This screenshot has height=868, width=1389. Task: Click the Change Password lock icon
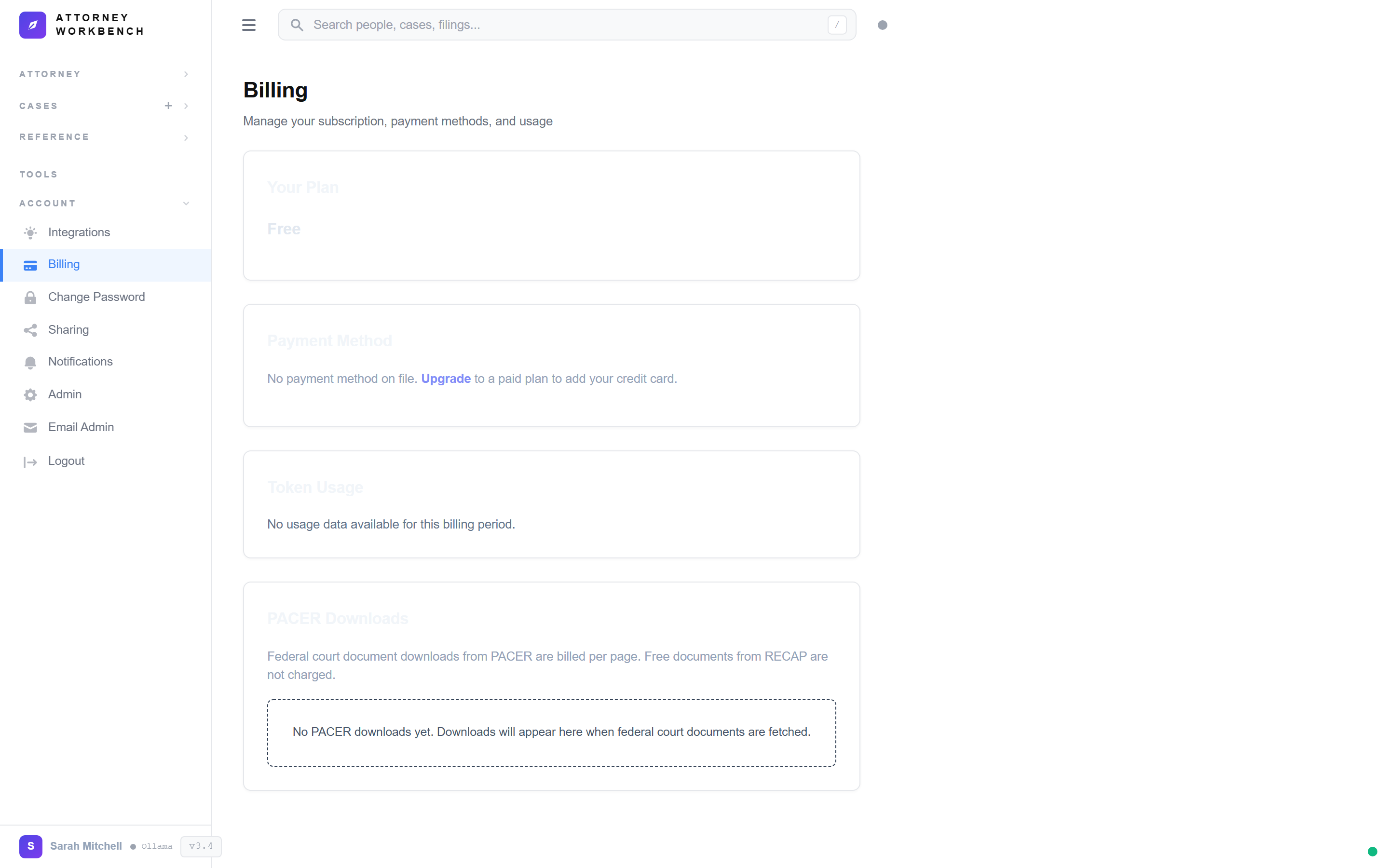[x=30, y=298]
